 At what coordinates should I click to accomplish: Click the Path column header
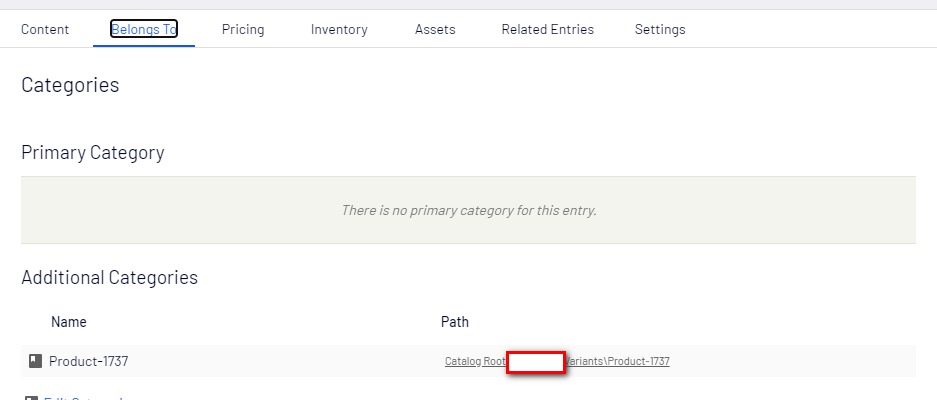(455, 322)
